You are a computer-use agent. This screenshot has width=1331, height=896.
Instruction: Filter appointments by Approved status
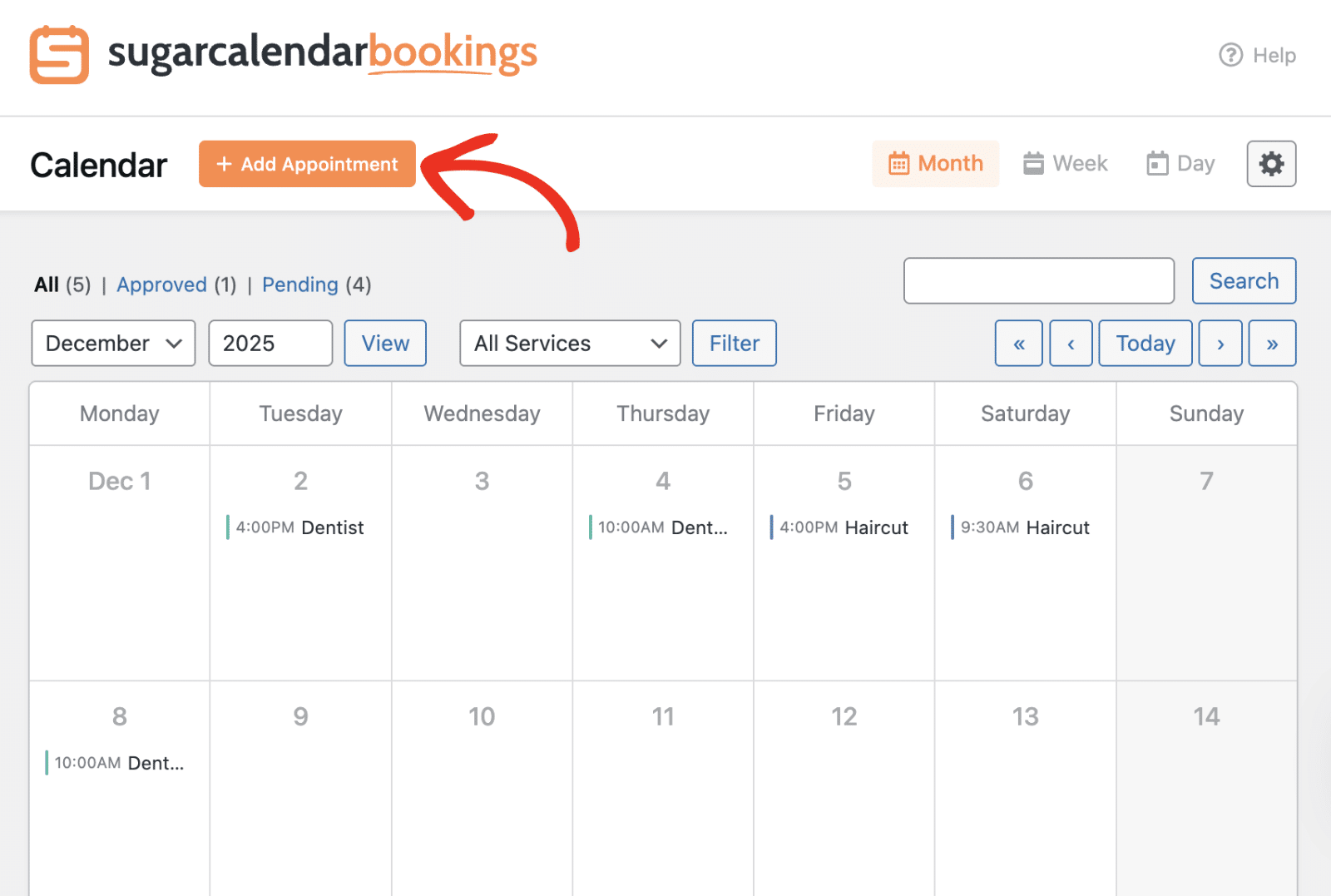click(x=163, y=285)
